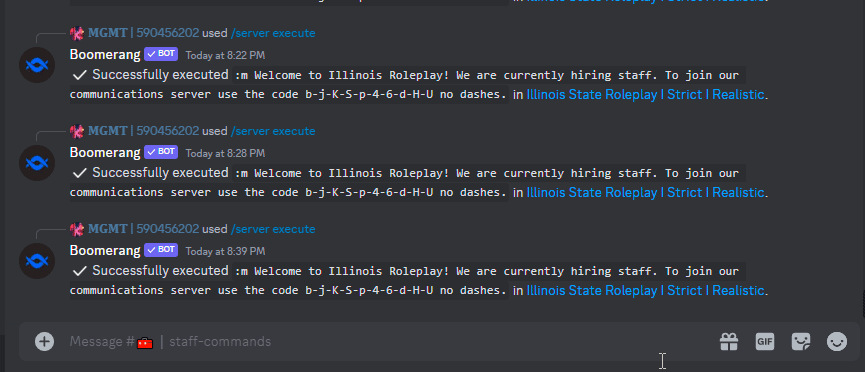Click the executed command code text in 8:22 PM message

coord(408,84)
